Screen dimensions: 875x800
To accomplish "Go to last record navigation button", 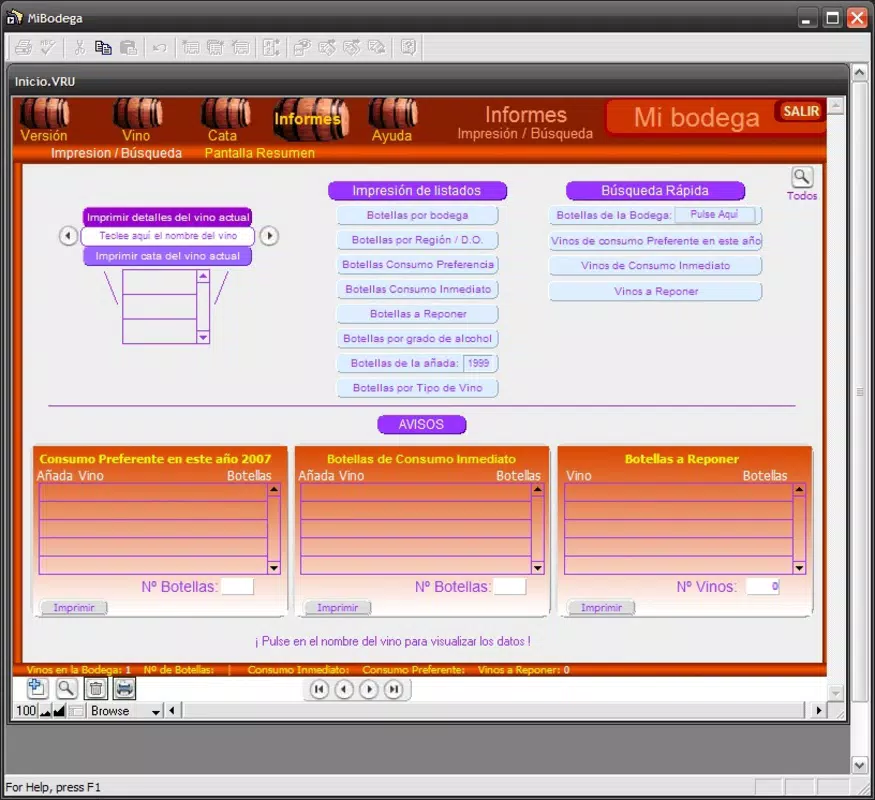I will click(394, 690).
